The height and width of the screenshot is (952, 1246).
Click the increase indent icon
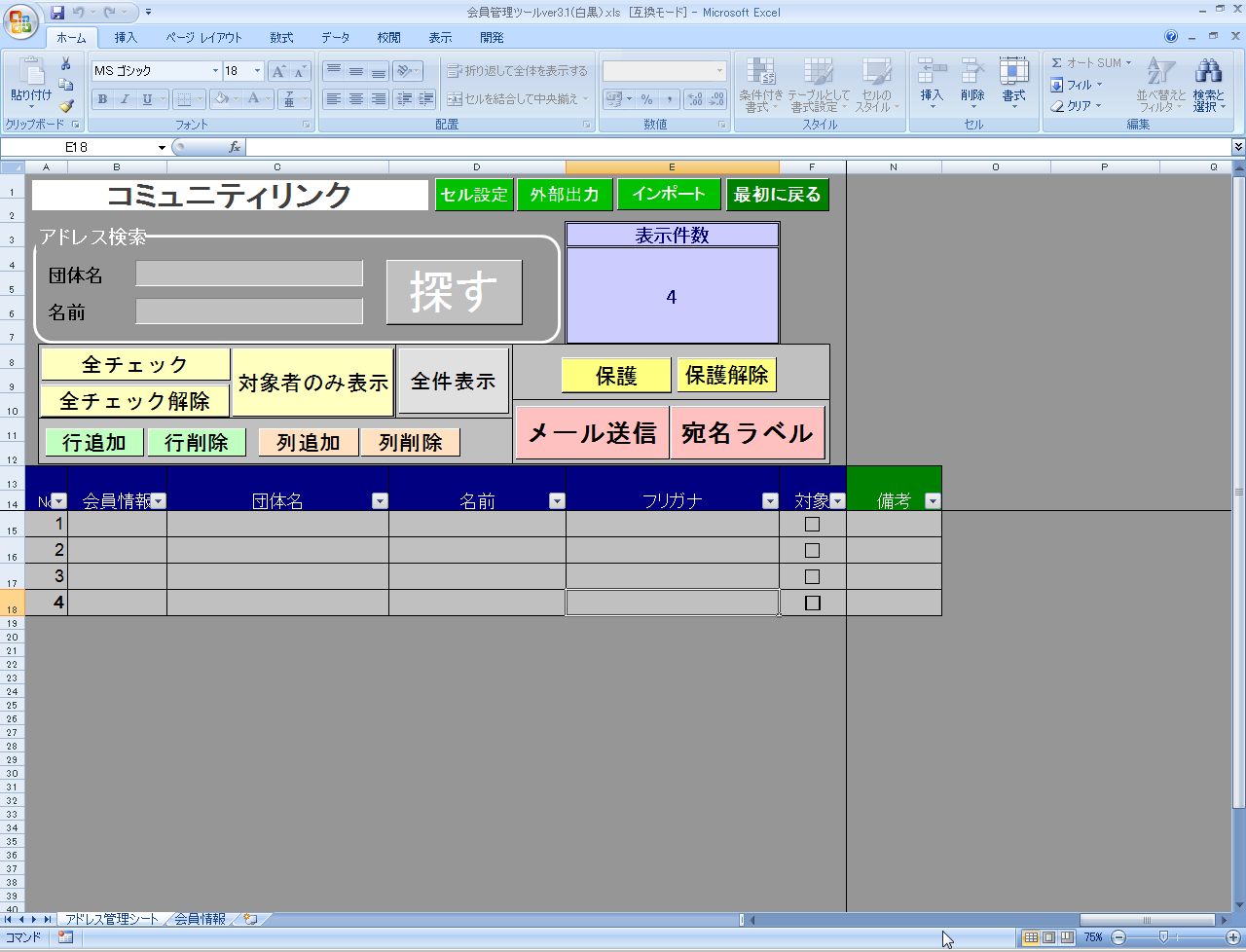426,99
